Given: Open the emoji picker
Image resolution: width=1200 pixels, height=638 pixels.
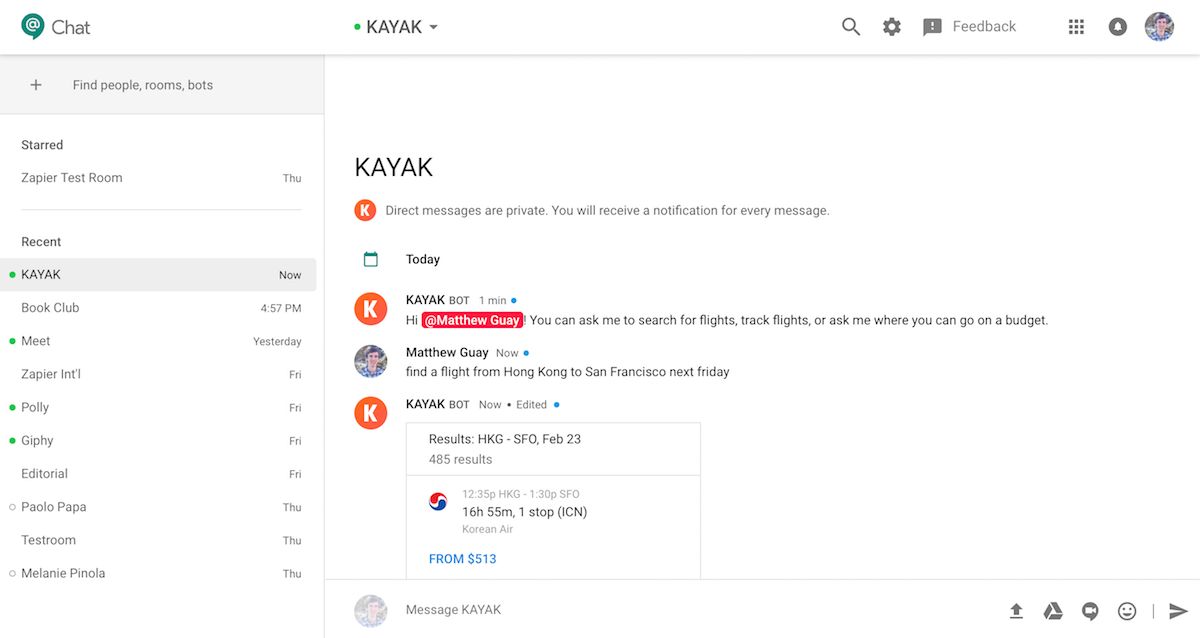Looking at the screenshot, I should [1127, 610].
